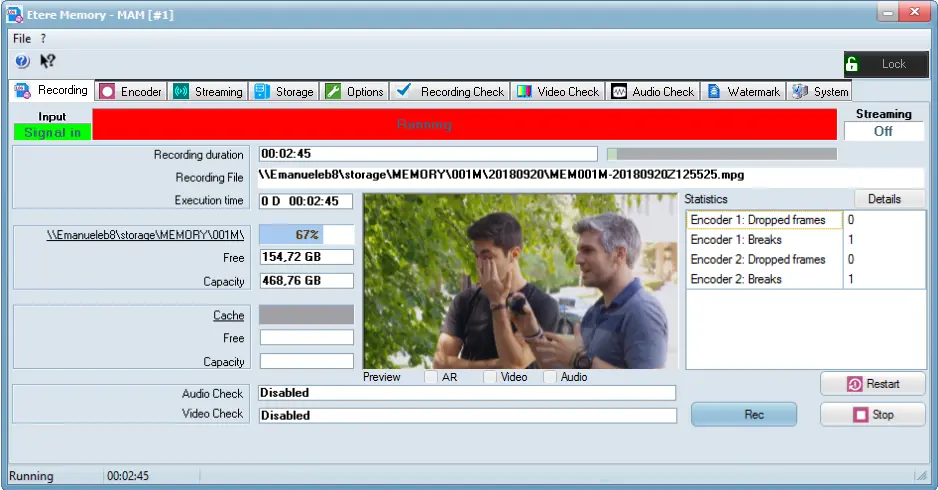938x490 pixels.
Task: Toggle the Audio preview checkbox
Action: tap(550, 377)
